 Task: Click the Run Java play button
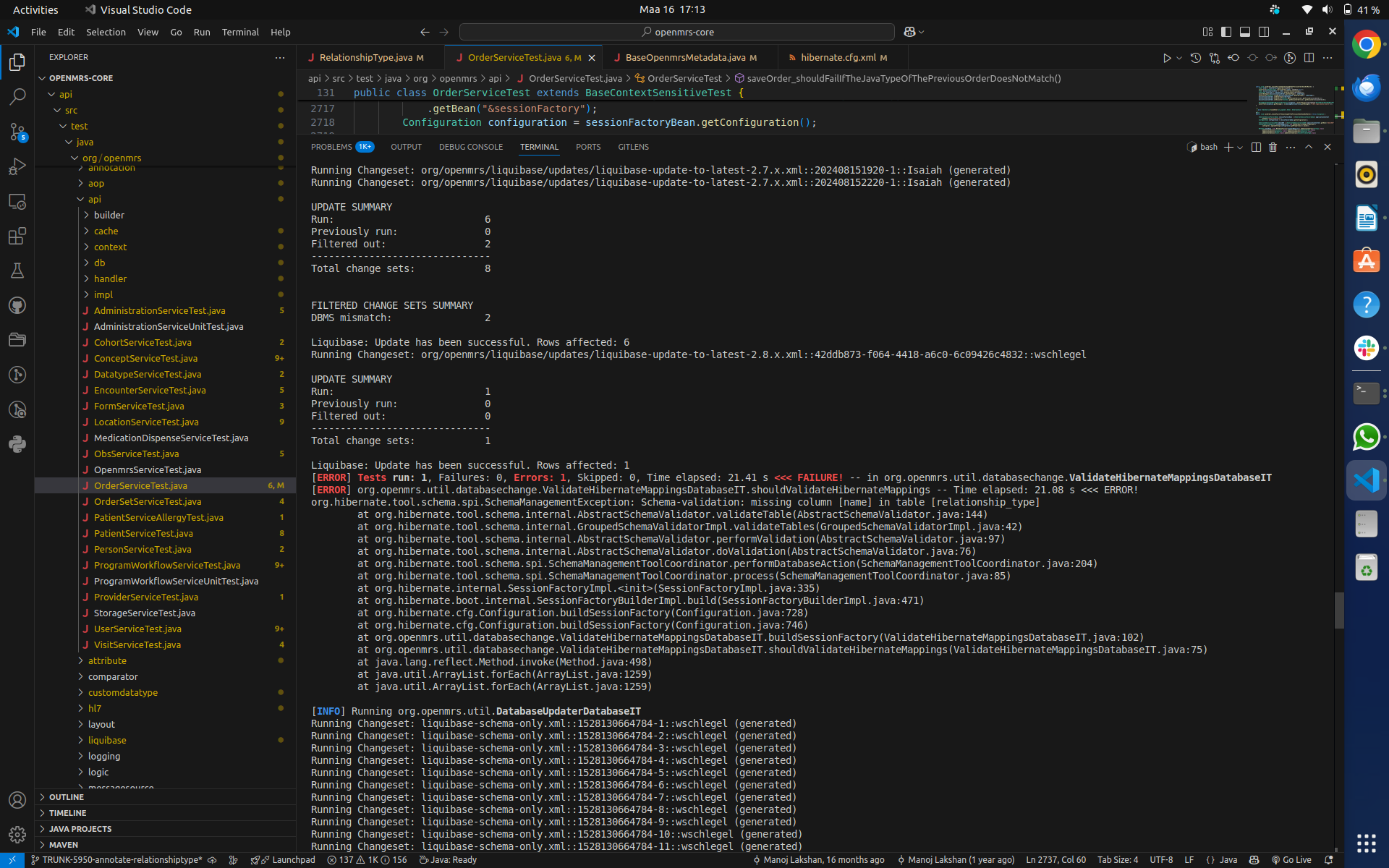[1166, 58]
